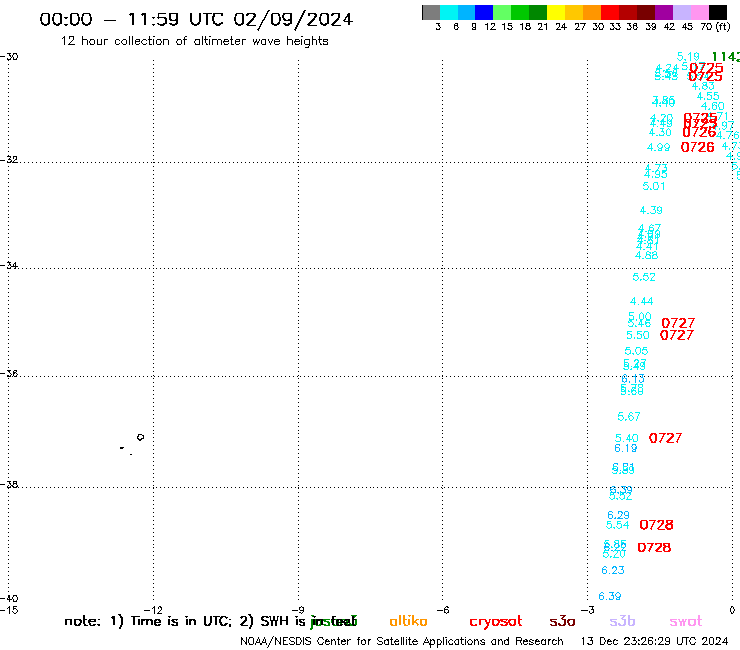Select the purple swatch in the color bar
Screen dimensions: 740x650
pyautogui.click(x=664, y=12)
